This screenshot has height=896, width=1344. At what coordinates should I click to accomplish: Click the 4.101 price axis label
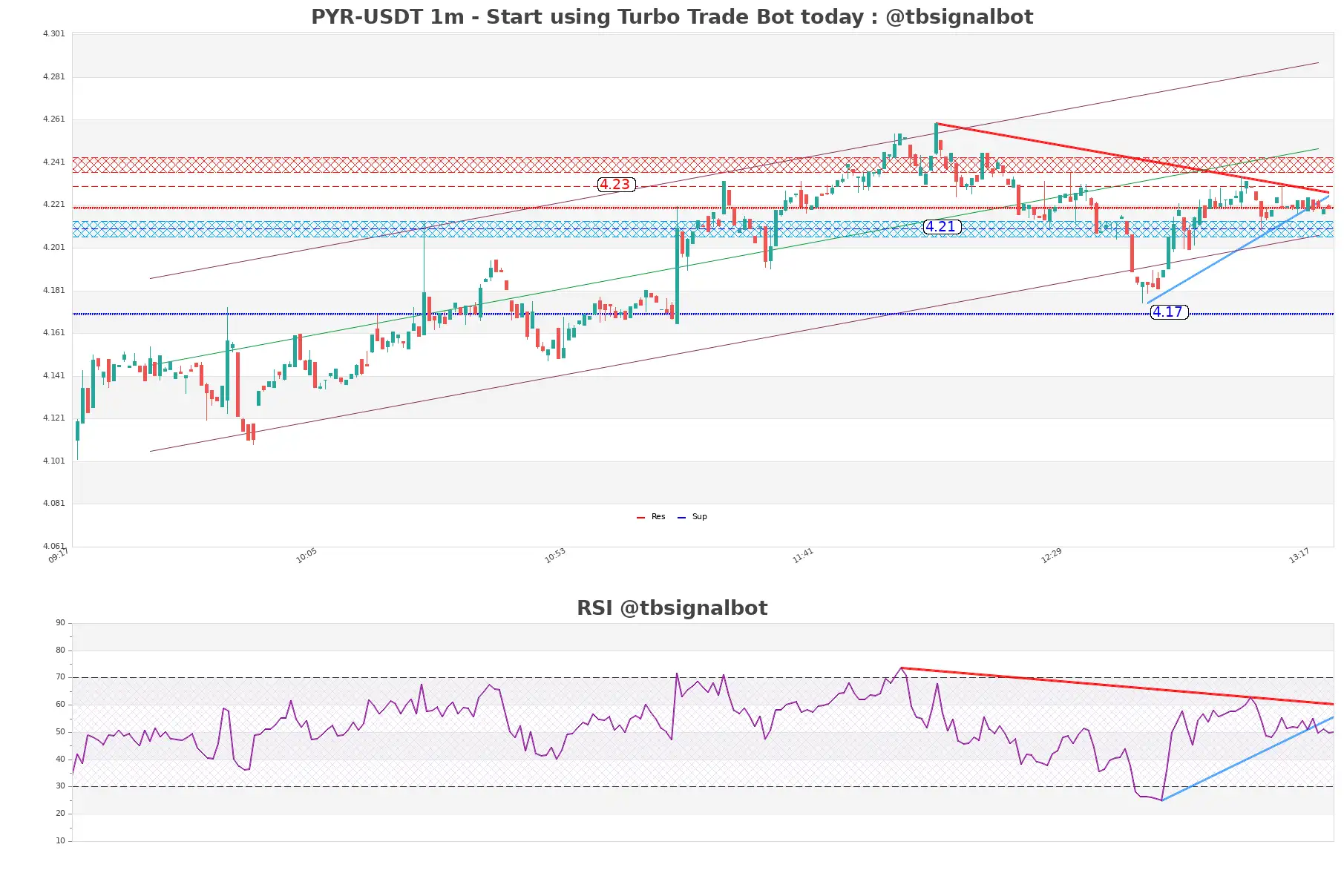[x=53, y=461]
